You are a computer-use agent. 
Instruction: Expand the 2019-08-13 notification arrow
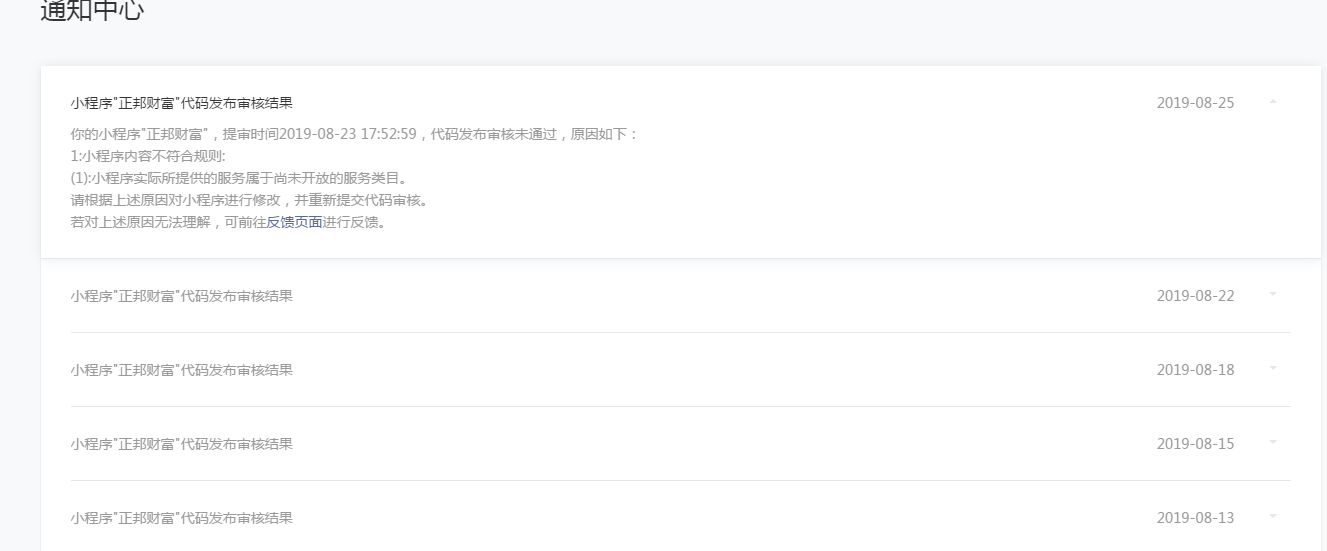(1273, 516)
